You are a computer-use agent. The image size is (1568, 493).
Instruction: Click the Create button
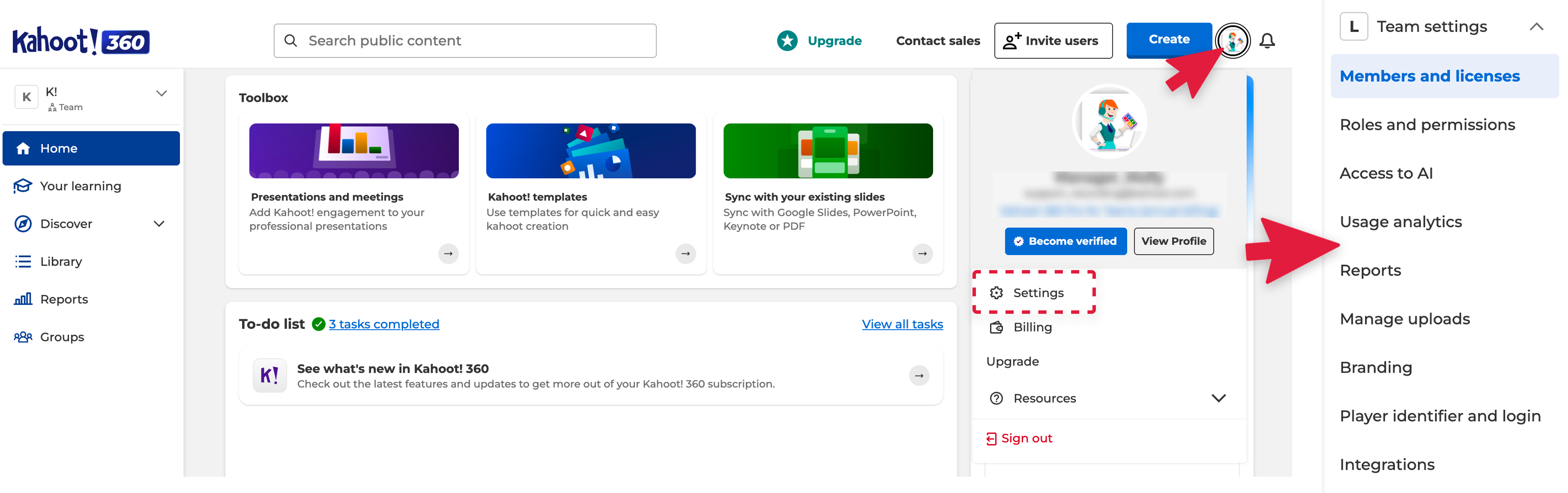click(1168, 39)
